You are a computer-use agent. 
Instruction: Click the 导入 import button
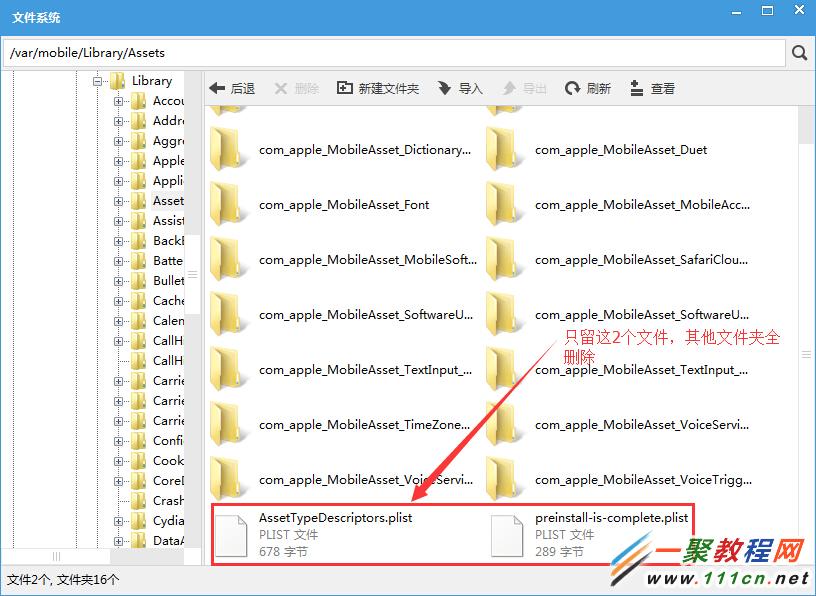(460, 88)
